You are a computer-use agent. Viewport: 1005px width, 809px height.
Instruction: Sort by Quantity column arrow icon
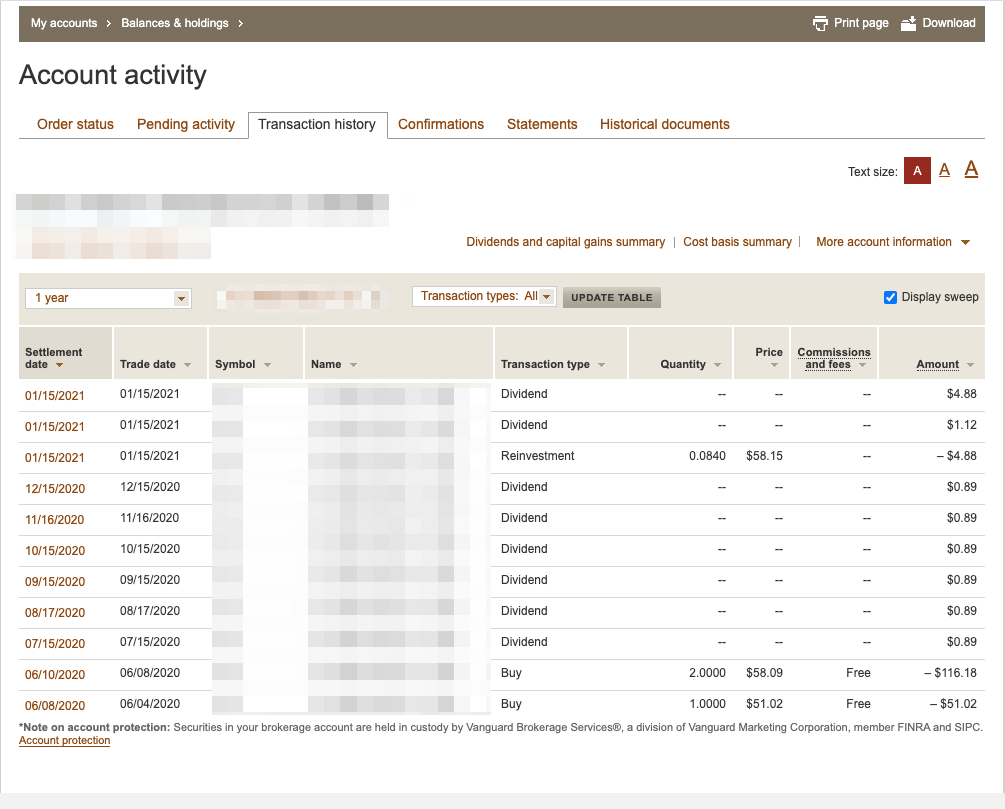tap(718, 365)
